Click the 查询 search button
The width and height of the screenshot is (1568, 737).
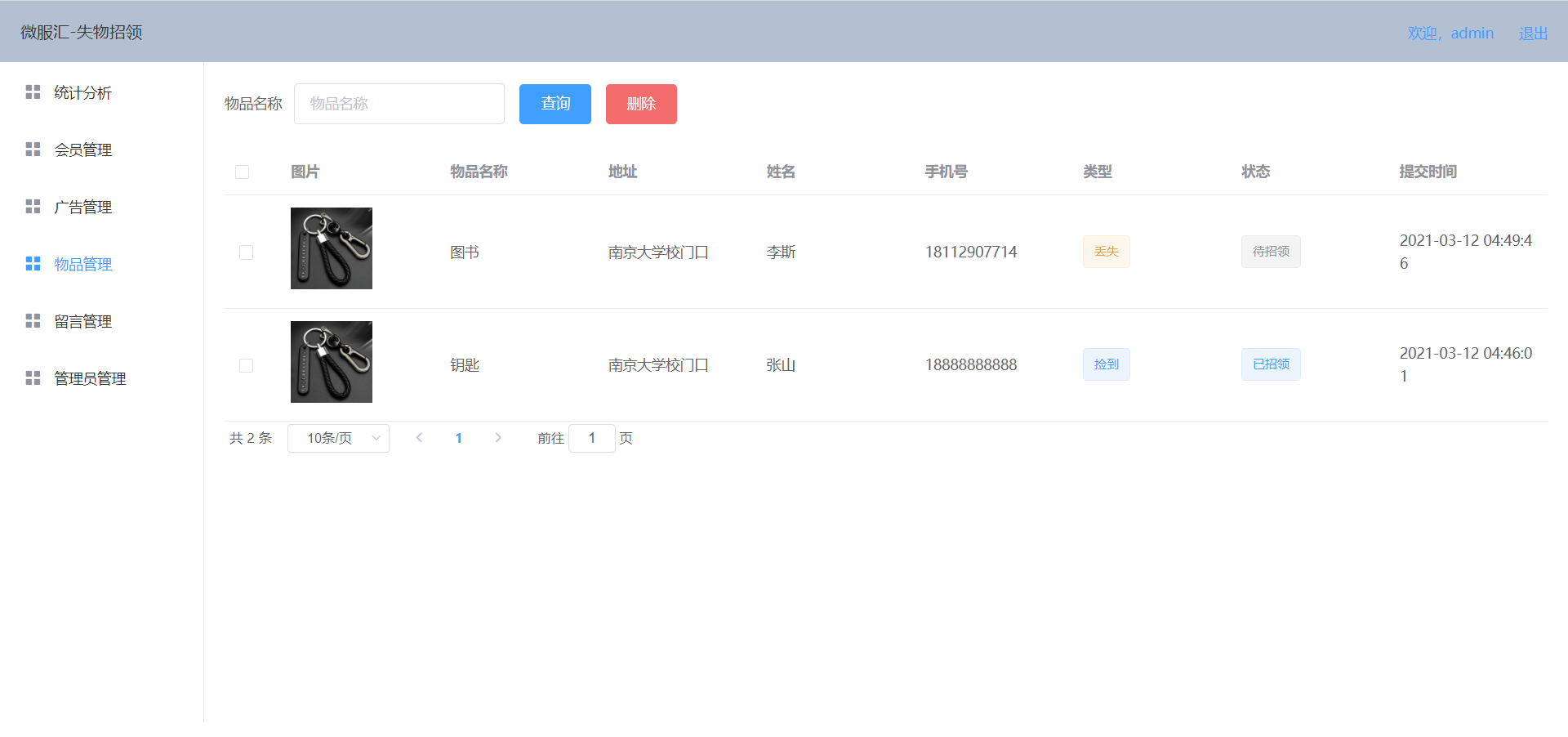pos(555,104)
